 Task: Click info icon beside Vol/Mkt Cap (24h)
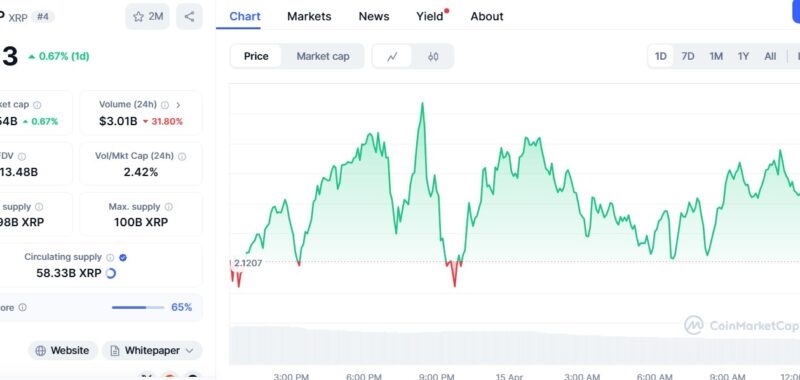(182, 157)
